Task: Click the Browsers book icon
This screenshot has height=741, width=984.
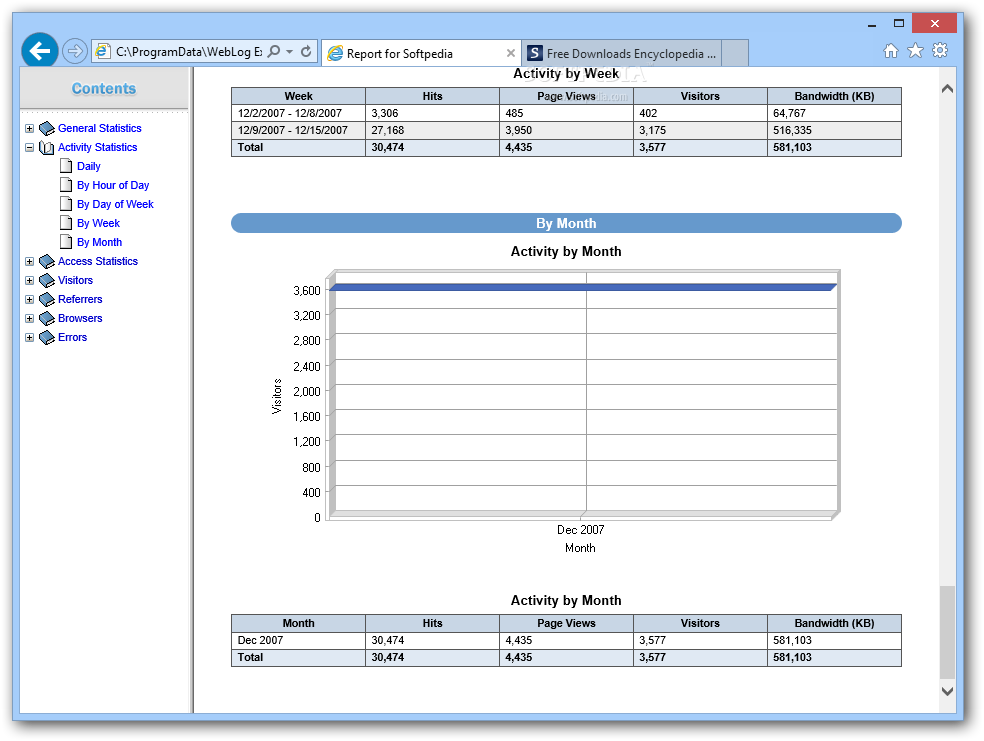Action: pyautogui.click(x=46, y=319)
